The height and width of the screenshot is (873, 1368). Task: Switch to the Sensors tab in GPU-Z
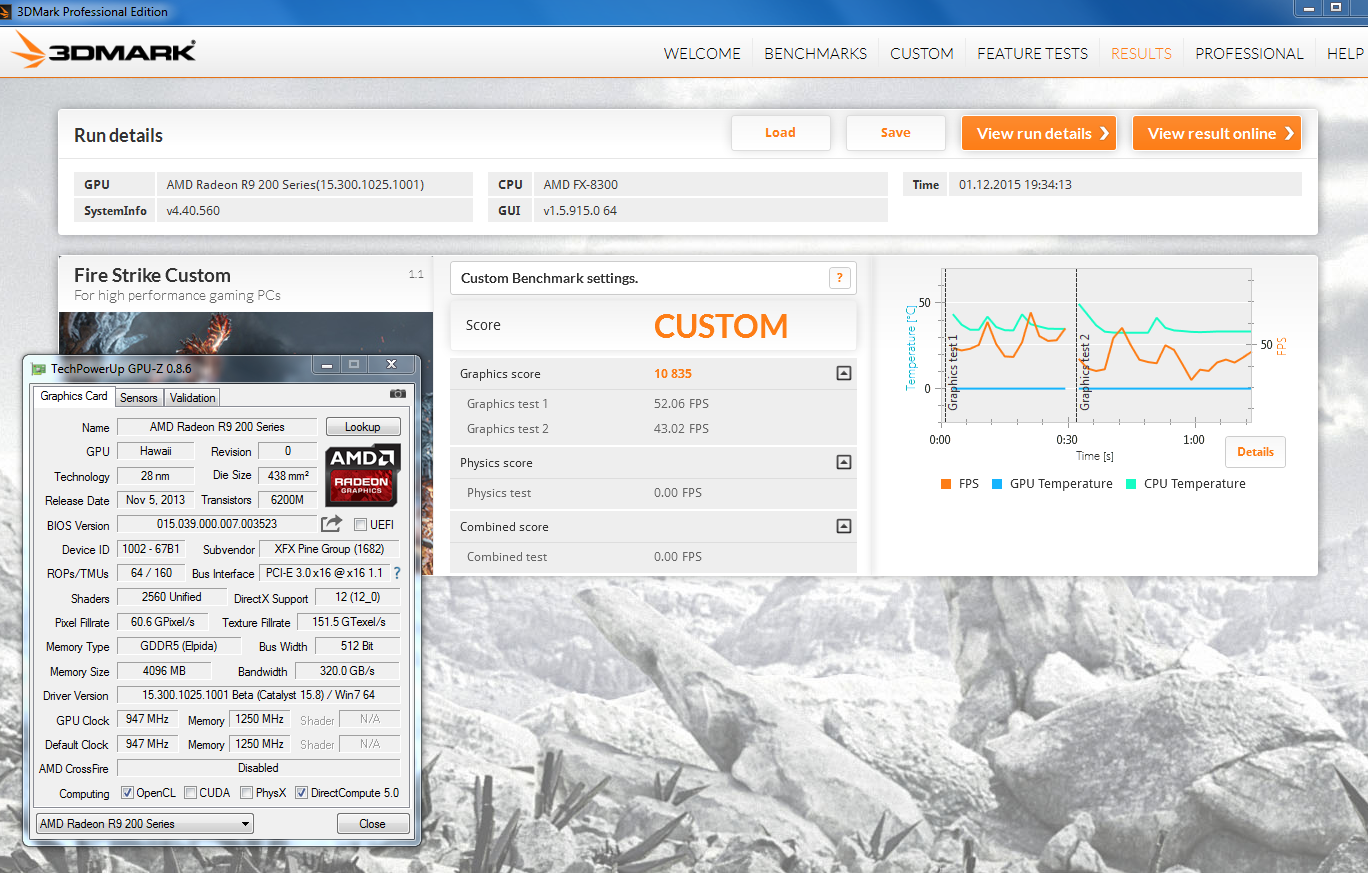click(x=139, y=397)
